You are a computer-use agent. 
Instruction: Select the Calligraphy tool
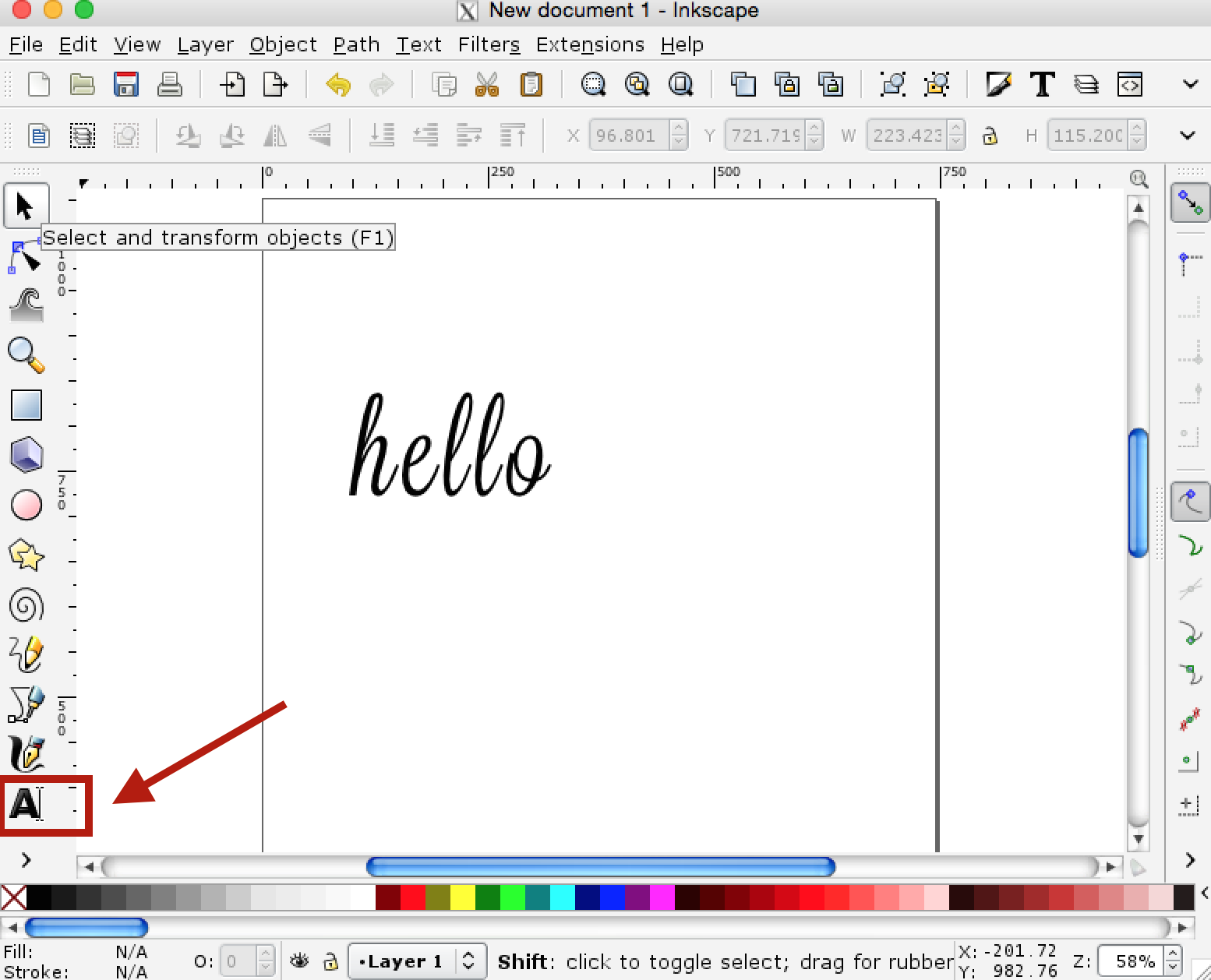tap(26, 754)
